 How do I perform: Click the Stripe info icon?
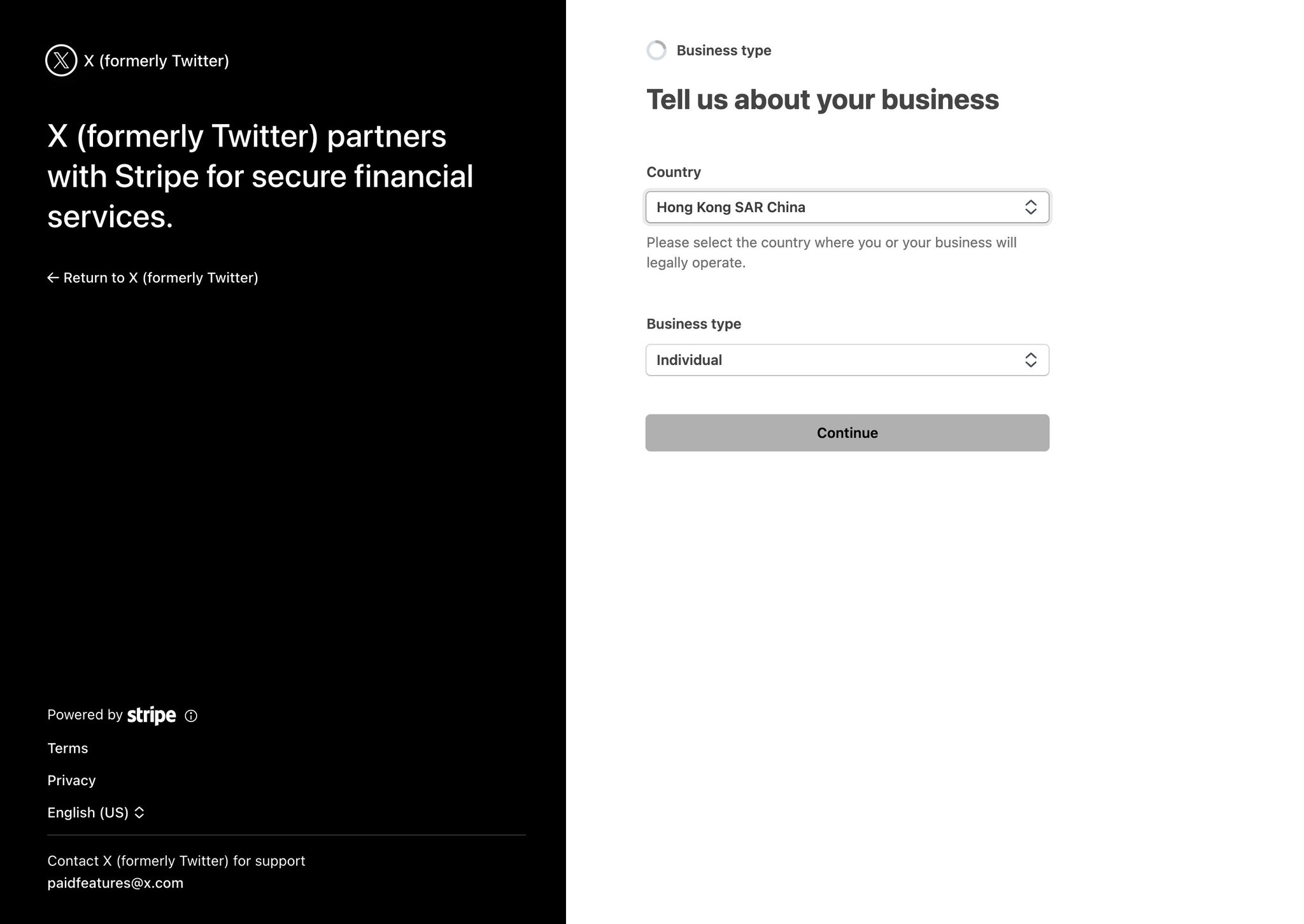191,716
